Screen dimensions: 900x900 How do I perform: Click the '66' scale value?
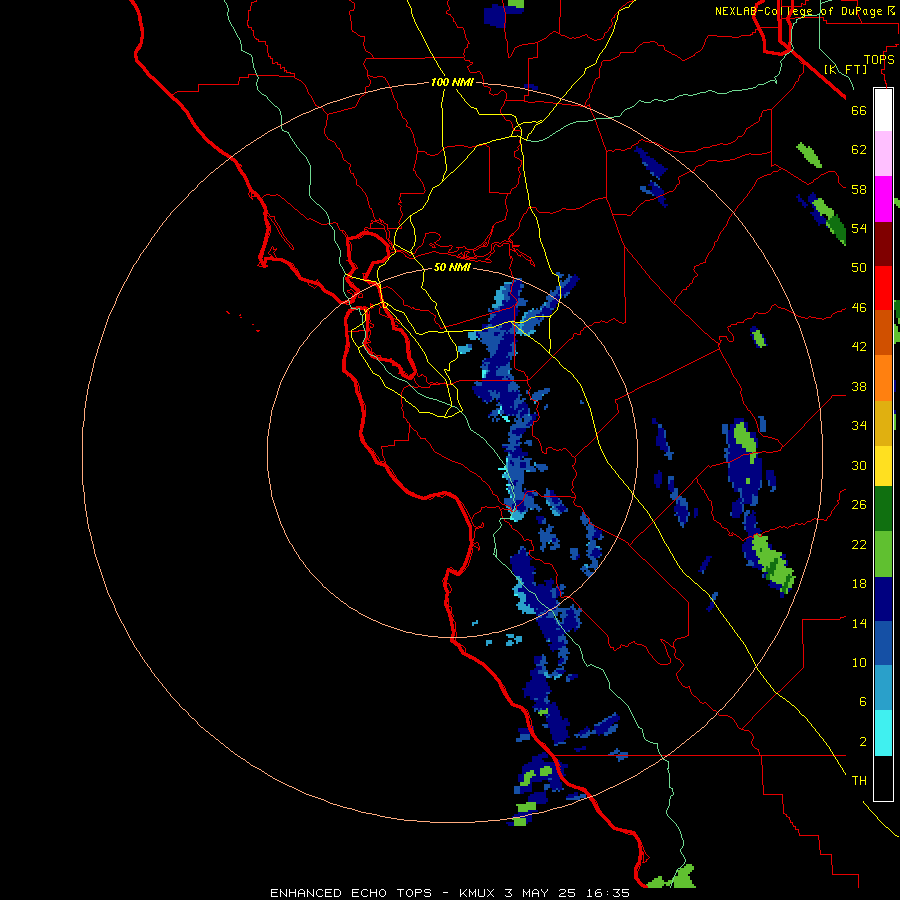coord(859,110)
